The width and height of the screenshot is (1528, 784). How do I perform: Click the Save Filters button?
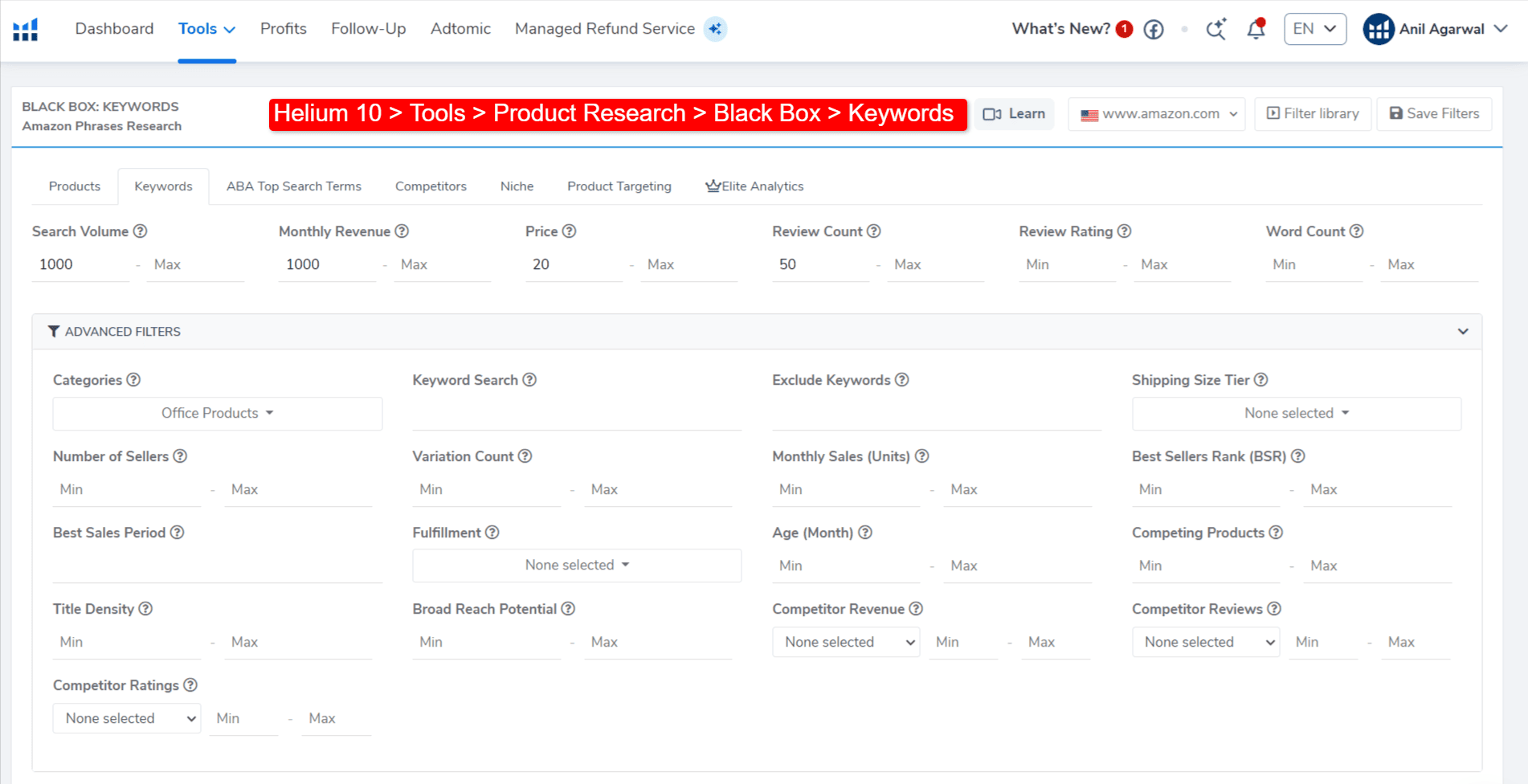[x=1433, y=114]
